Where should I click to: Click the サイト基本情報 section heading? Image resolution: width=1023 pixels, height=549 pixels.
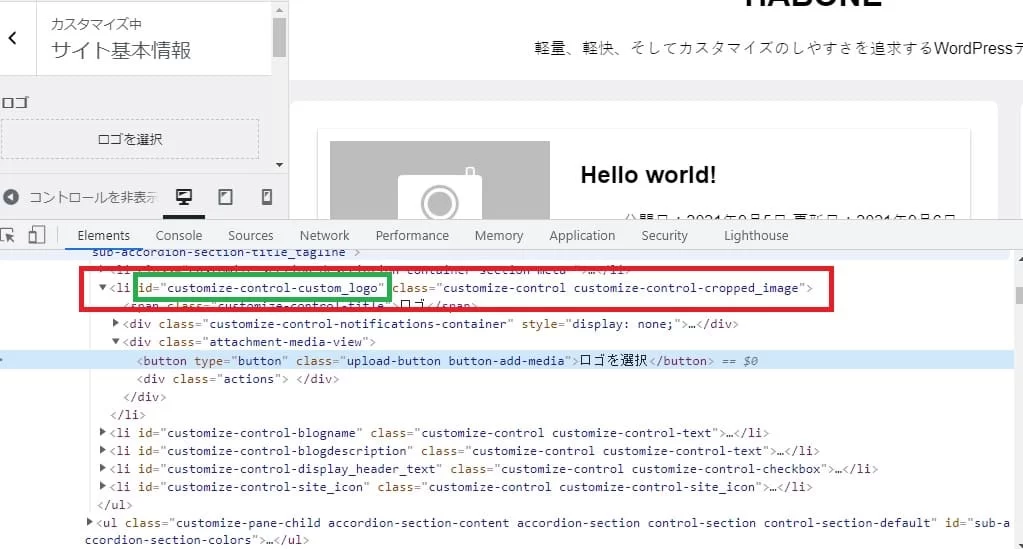[x=121, y=50]
